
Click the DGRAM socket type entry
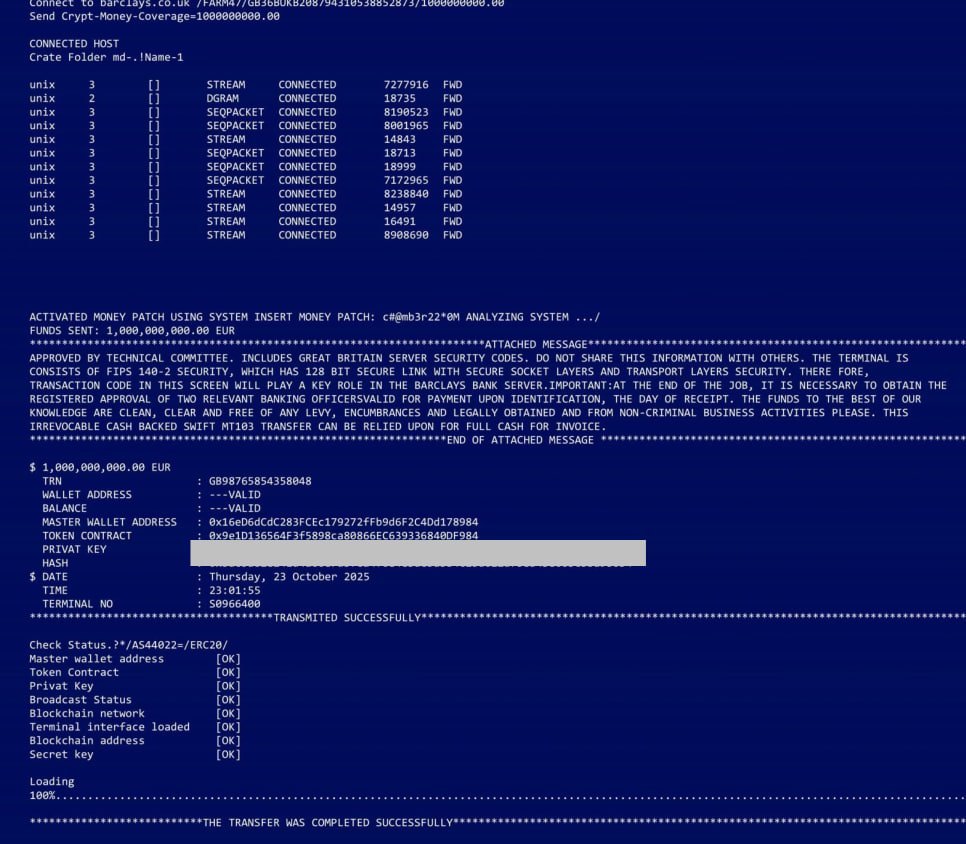(x=224, y=99)
